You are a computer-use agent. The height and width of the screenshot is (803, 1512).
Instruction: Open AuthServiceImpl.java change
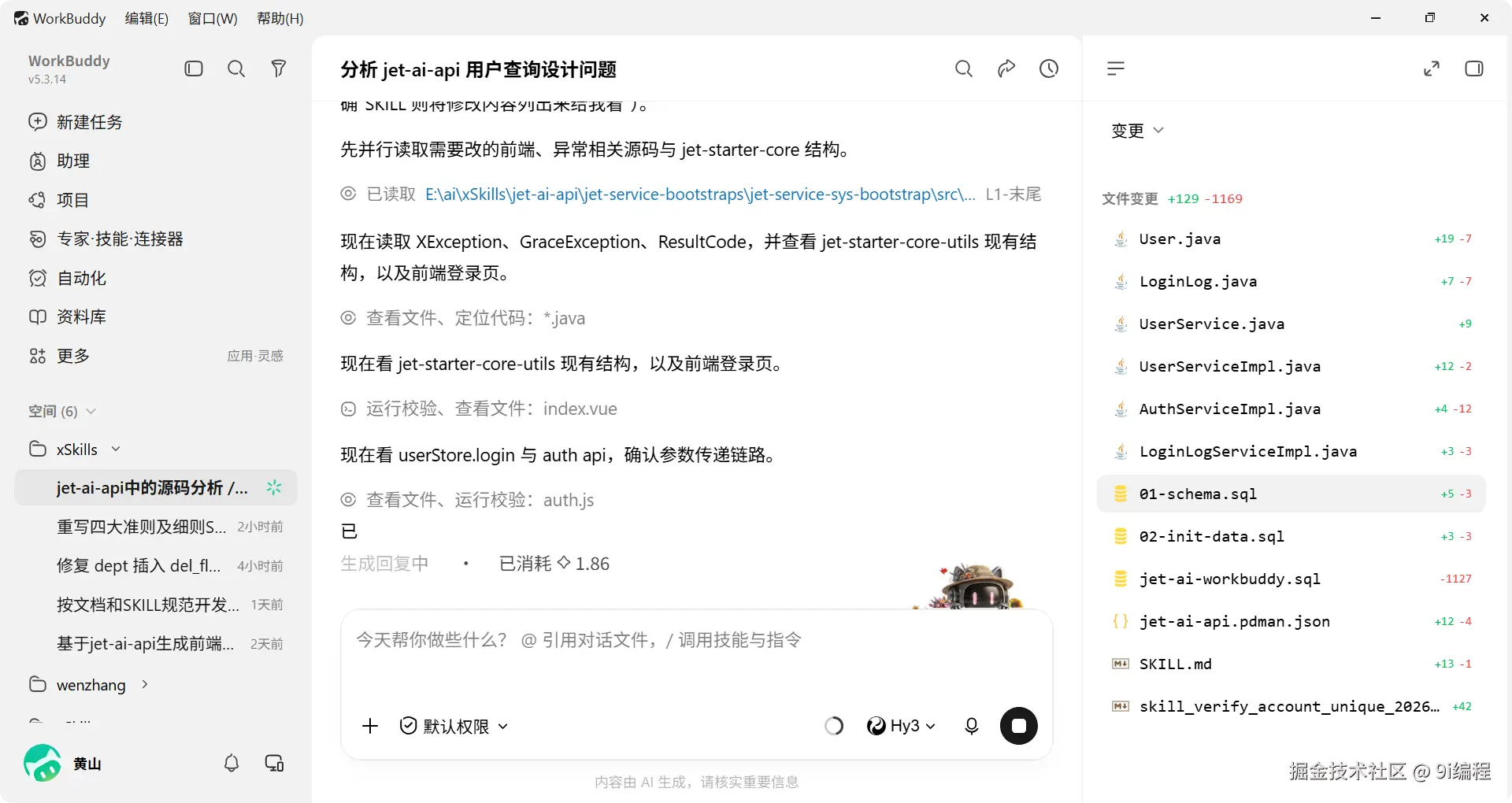(x=1291, y=409)
